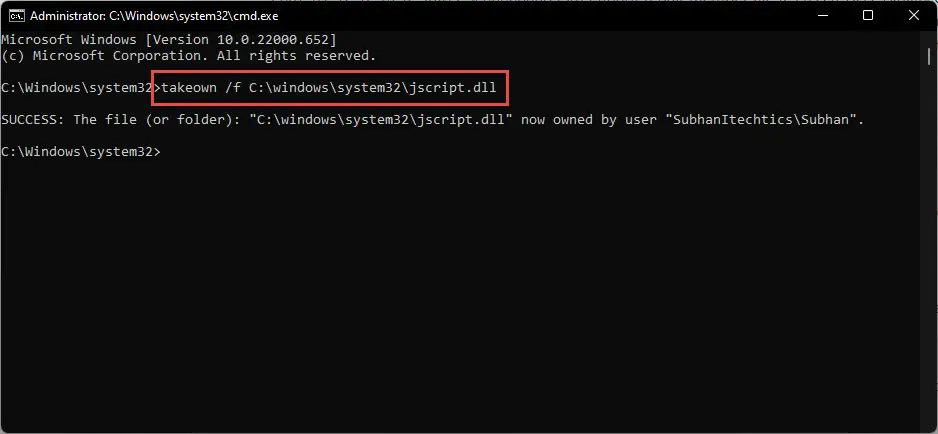Click the prompt path before the takeown command
938x434 pixels.
(x=77, y=88)
